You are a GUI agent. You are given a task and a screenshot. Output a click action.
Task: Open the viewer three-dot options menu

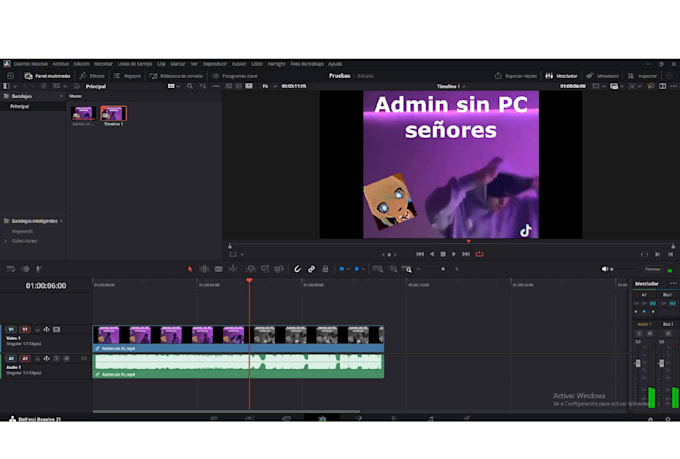click(673, 86)
